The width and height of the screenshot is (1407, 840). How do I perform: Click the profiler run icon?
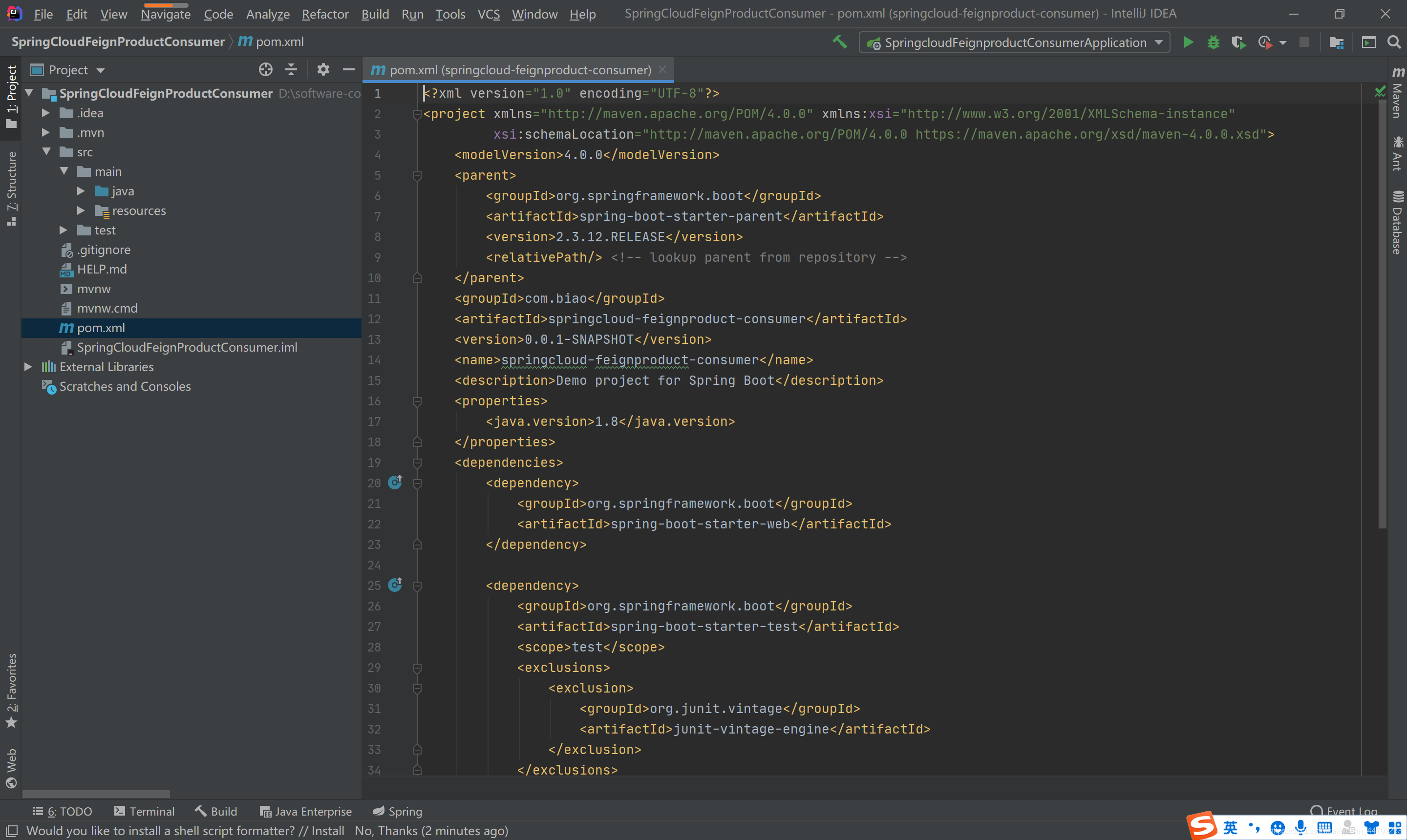1265,42
